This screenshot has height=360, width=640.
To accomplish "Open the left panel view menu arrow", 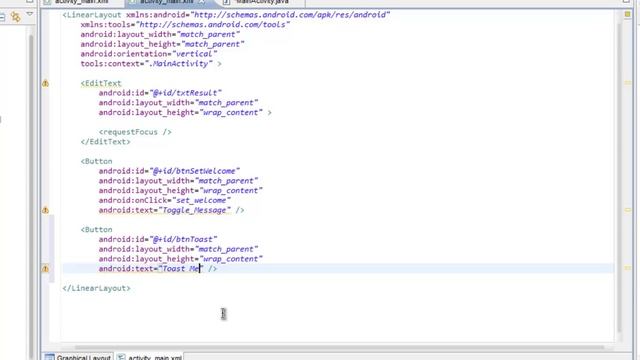I will (30, 14).
